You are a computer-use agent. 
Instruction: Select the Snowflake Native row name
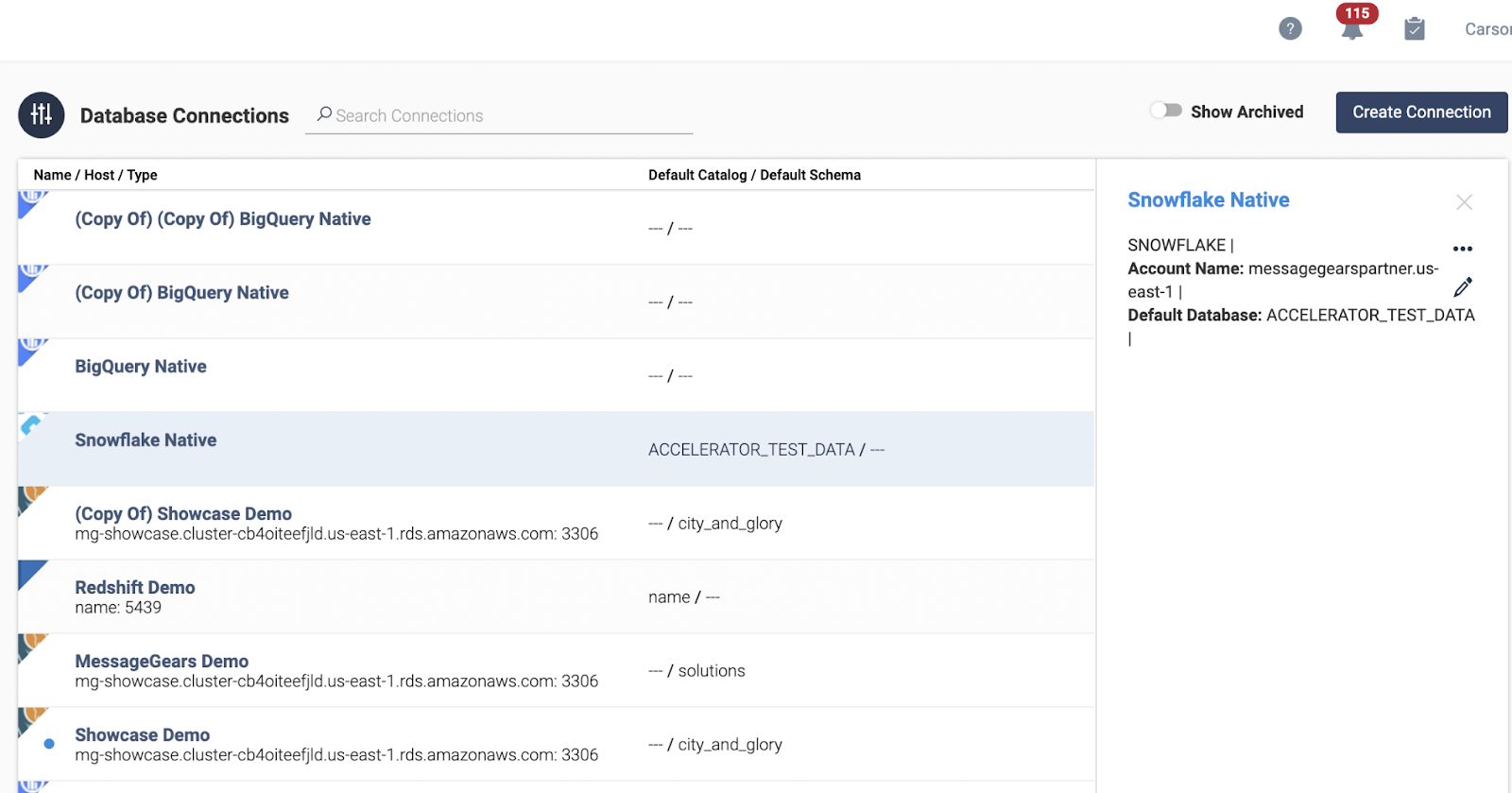pos(146,440)
